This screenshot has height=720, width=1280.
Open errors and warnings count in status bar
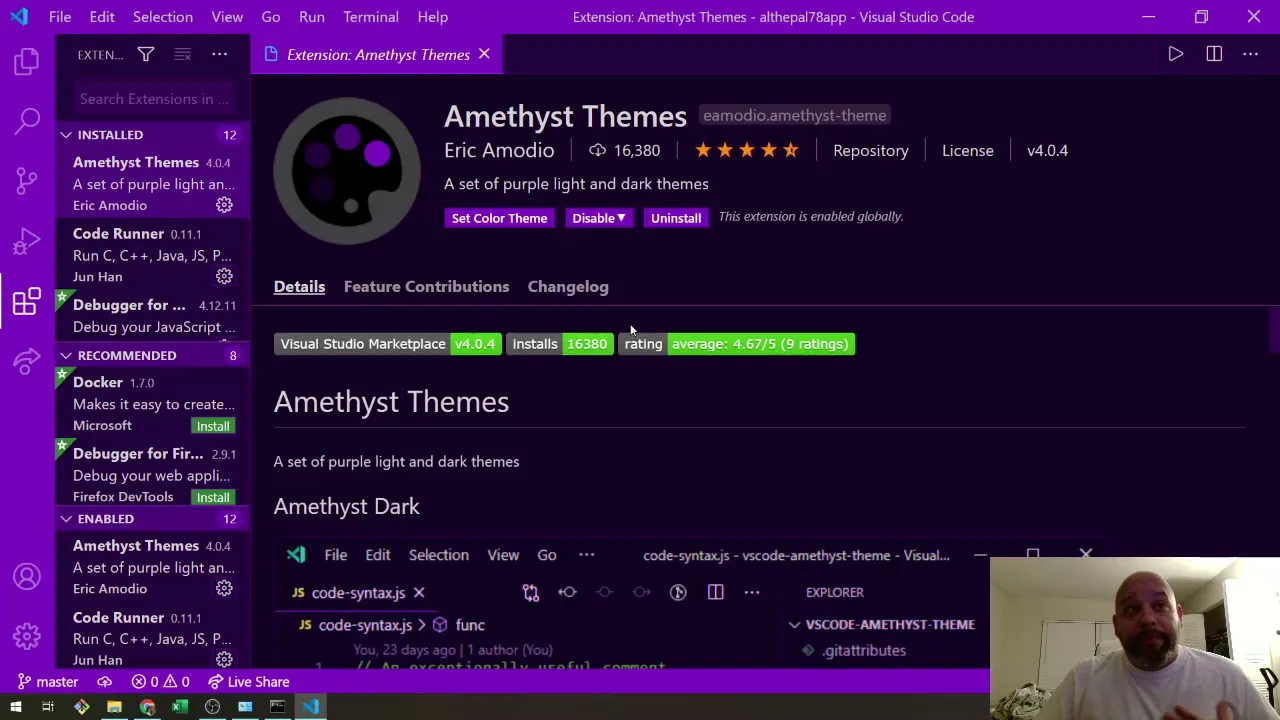(161, 682)
